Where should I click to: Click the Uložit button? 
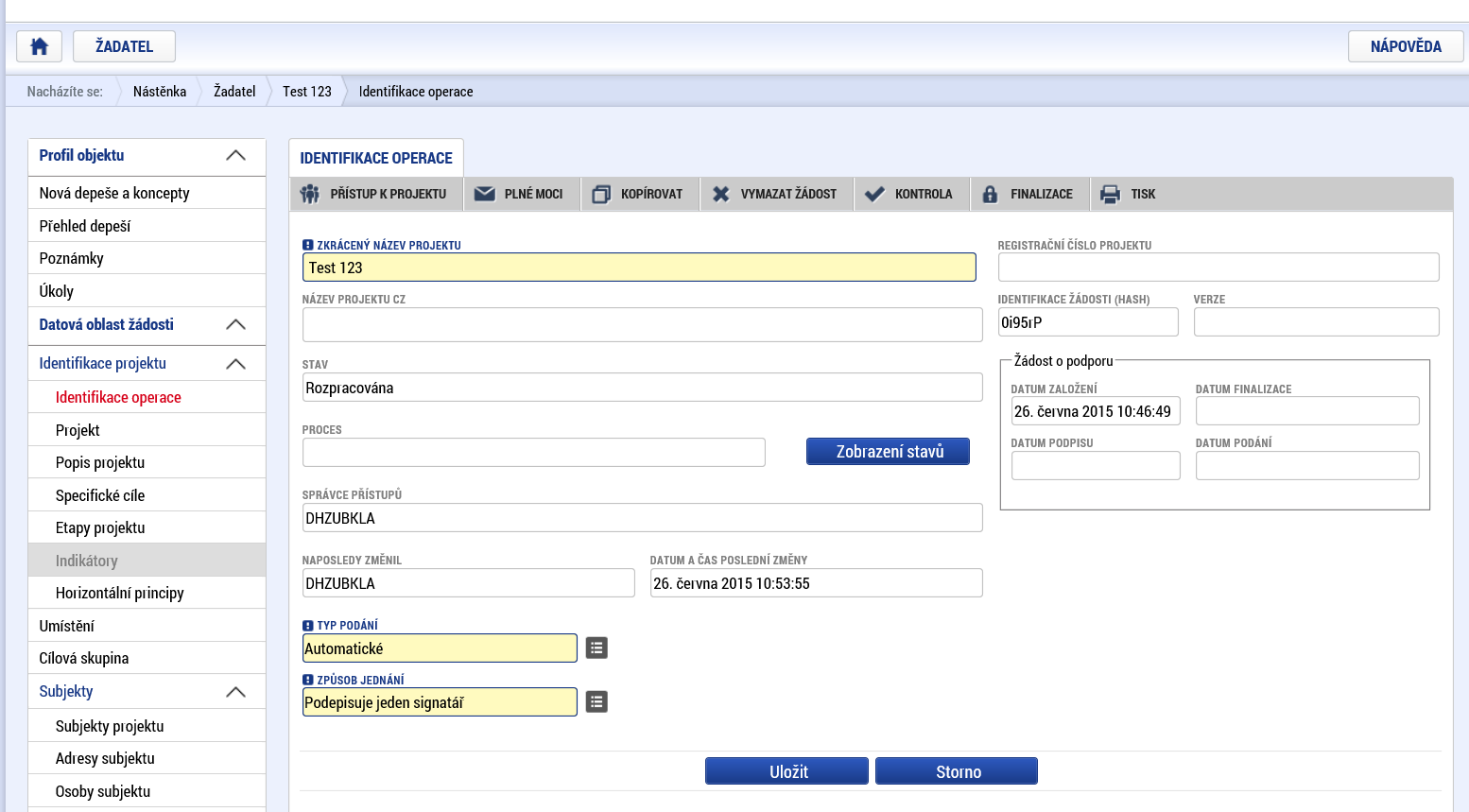click(x=786, y=771)
